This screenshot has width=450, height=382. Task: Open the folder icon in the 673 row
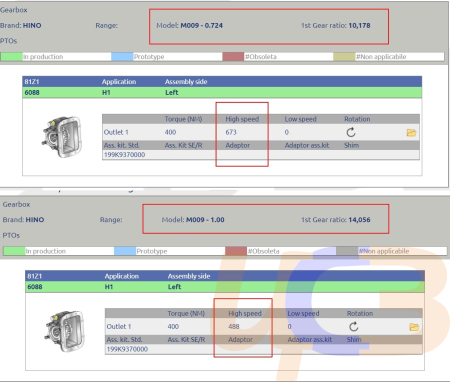(x=411, y=133)
